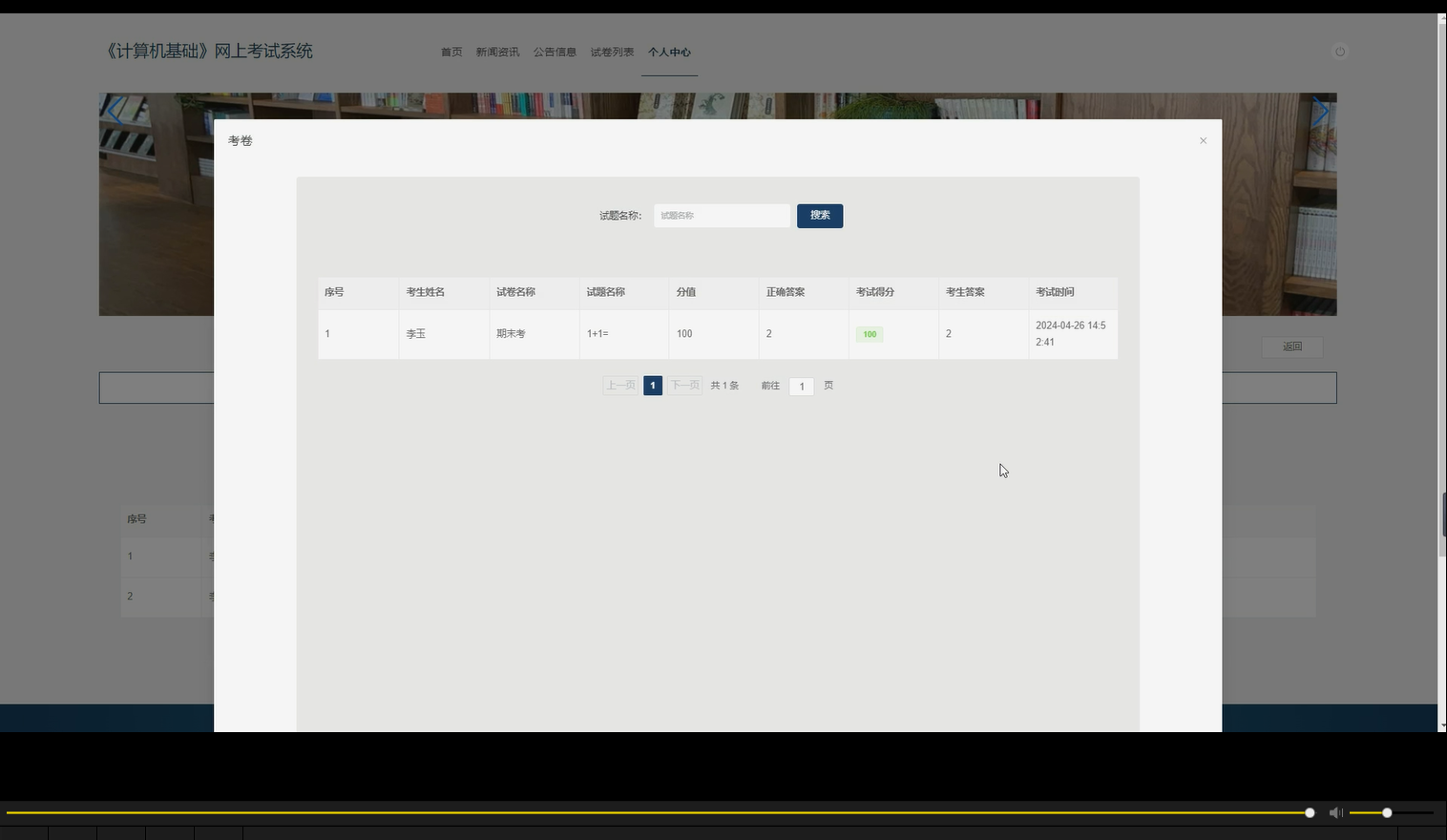This screenshot has height=840, width=1447.
Task: Click the power/logout icon top right
Action: tap(1340, 52)
